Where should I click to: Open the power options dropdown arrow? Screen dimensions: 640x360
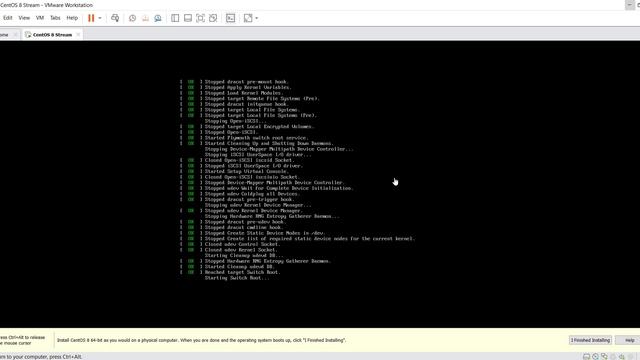pyautogui.click(x=100, y=18)
